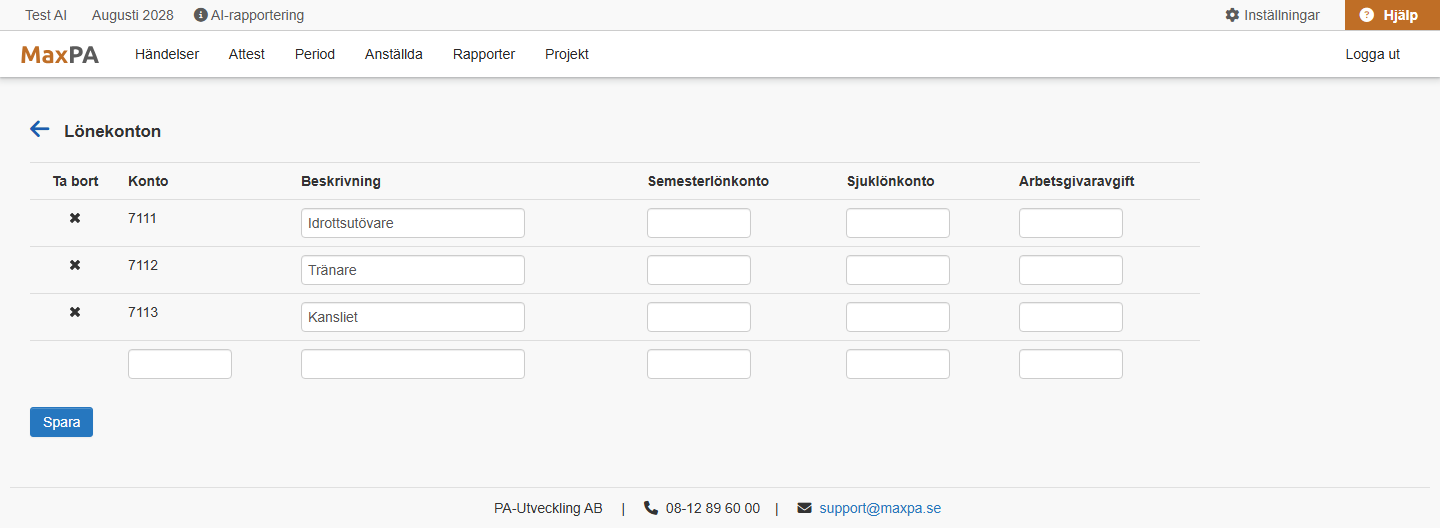Click the MaxPA logo
The width and height of the screenshot is (1440, 528).
point(60,55)
